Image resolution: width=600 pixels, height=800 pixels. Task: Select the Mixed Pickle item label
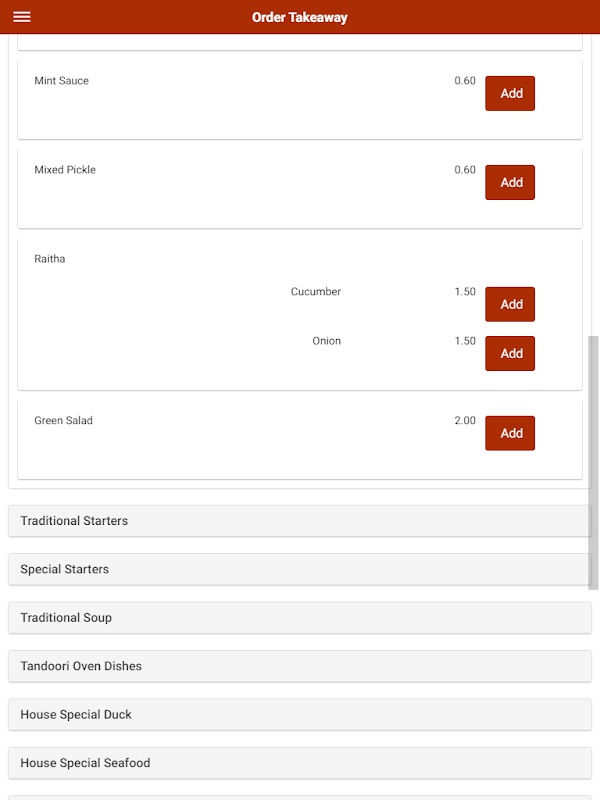click(65, 170)
